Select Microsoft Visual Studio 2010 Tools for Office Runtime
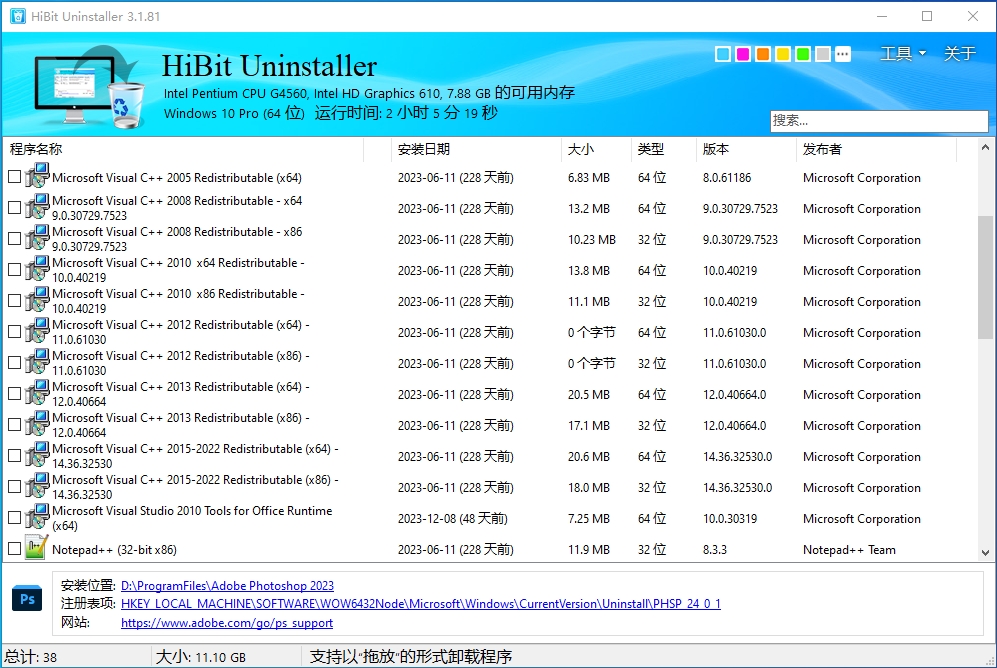The image size is (997, 668). point(192,518)
